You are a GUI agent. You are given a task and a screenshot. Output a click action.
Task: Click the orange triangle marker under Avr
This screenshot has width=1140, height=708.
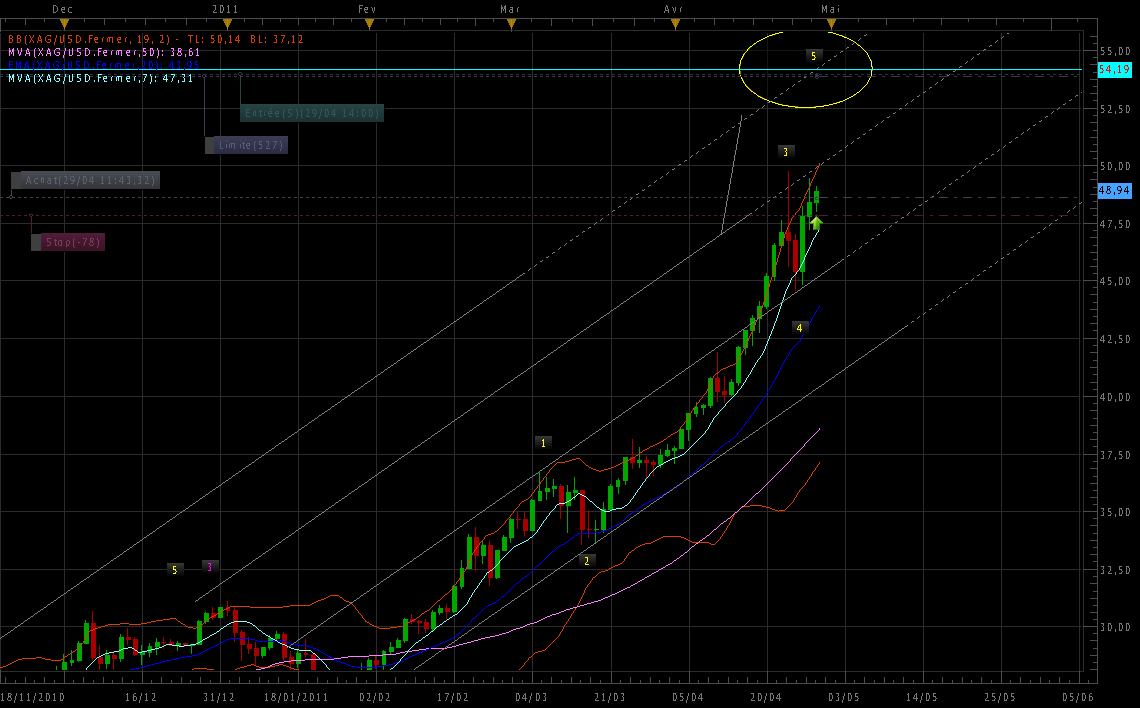click(676, 22)
